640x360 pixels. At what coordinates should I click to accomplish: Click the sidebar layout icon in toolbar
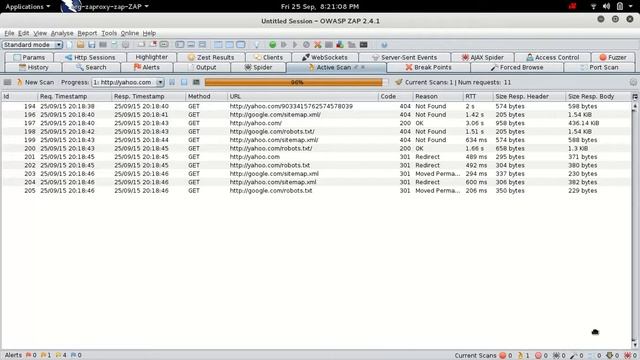[180, 44]
